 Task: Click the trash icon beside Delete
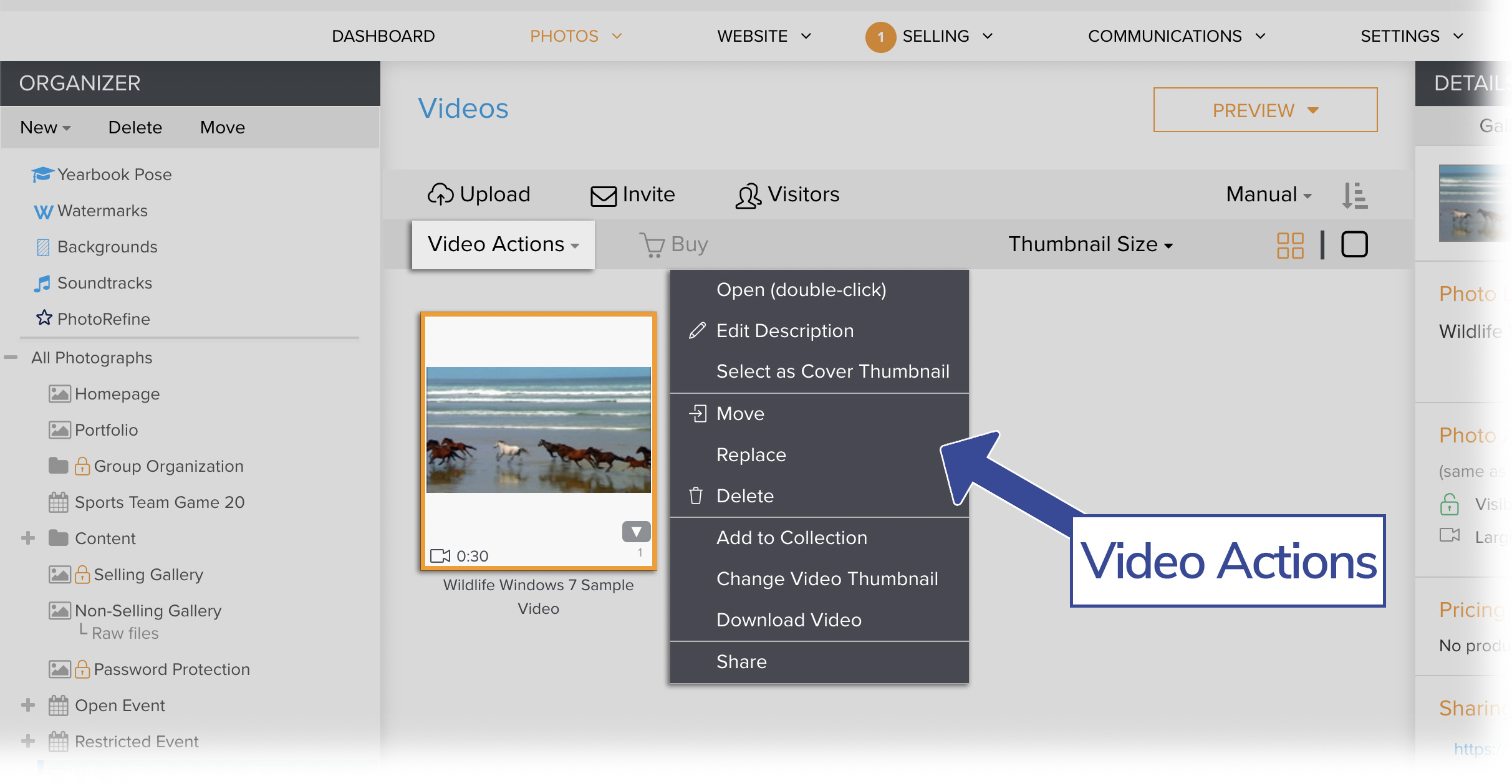pos(696,496)
